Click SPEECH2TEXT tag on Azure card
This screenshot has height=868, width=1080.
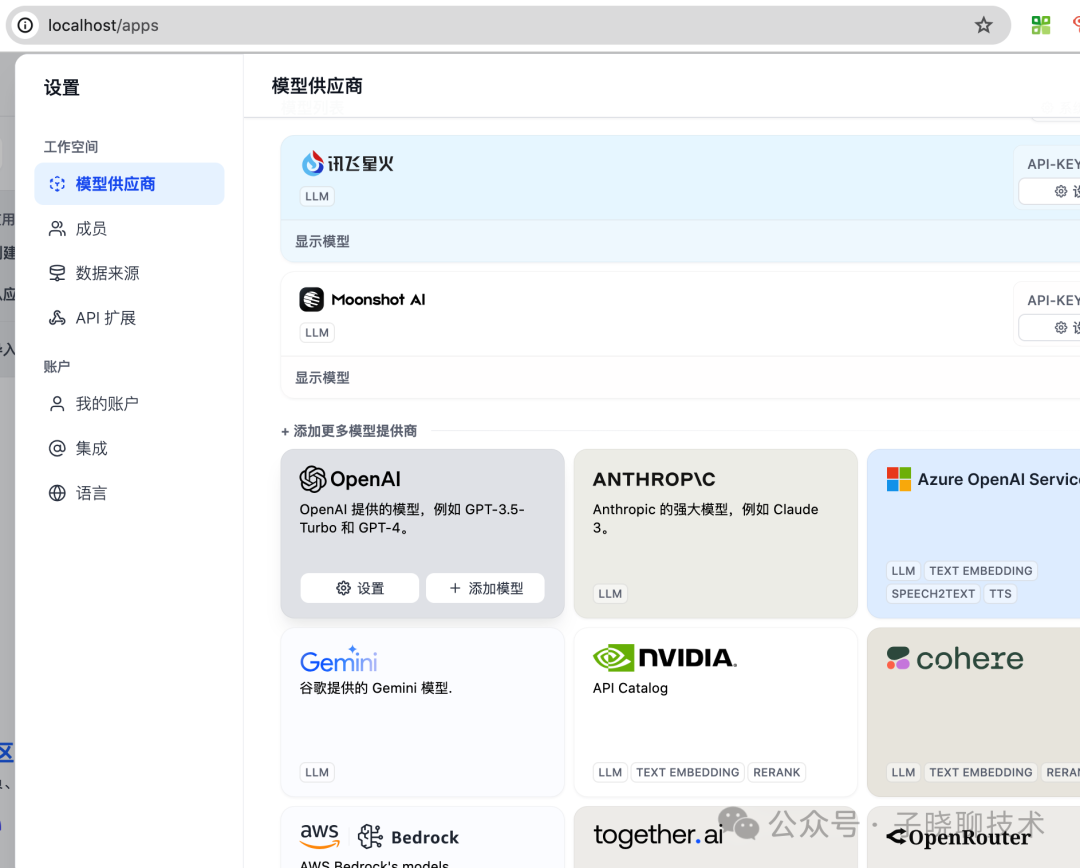tap(933, 594)
